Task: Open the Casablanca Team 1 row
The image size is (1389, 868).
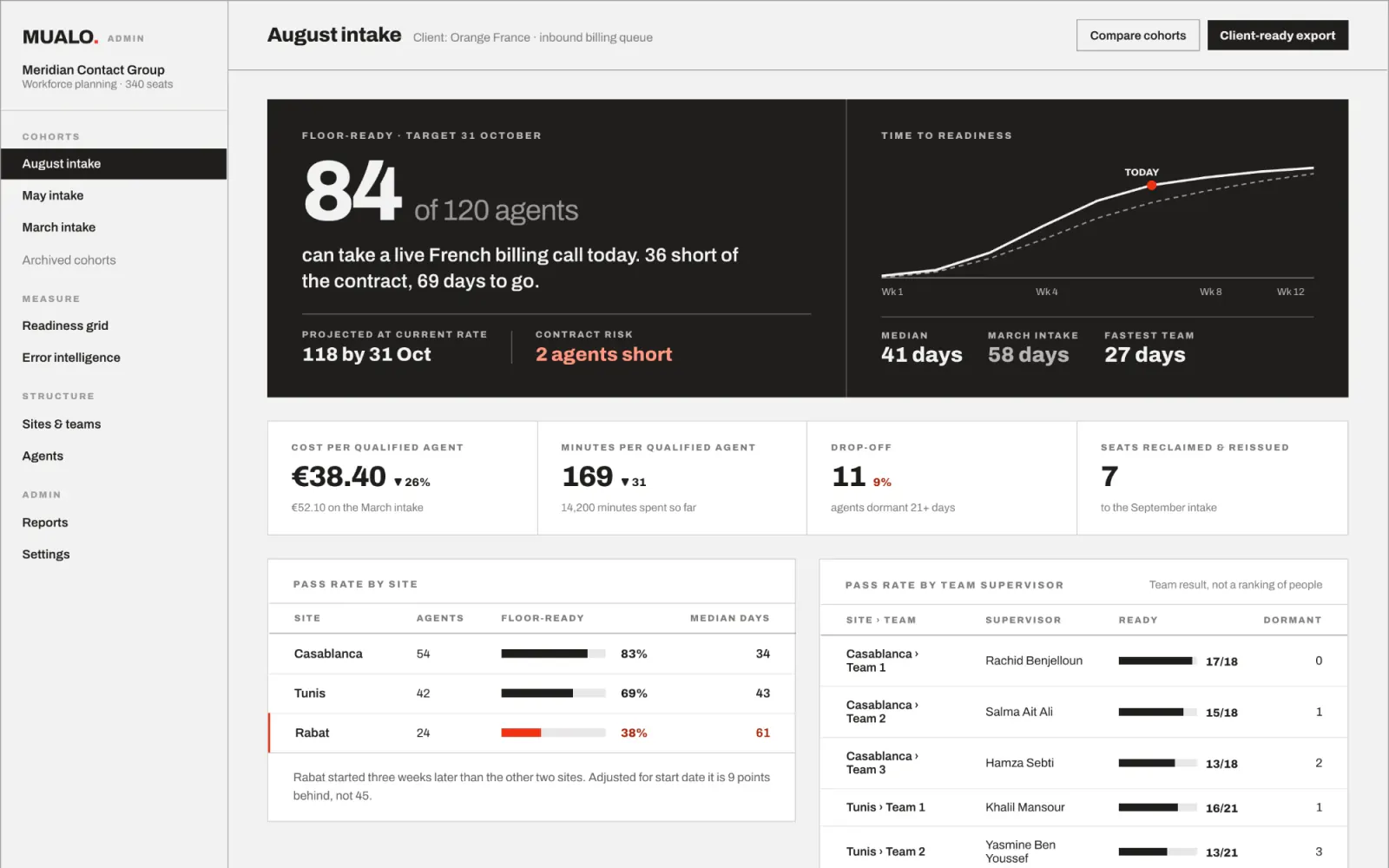Action: (x=1083, y=661)
